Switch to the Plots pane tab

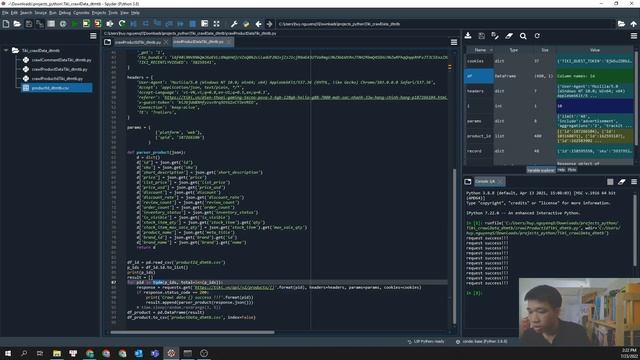pyautogui.click(x=572, y=170)
